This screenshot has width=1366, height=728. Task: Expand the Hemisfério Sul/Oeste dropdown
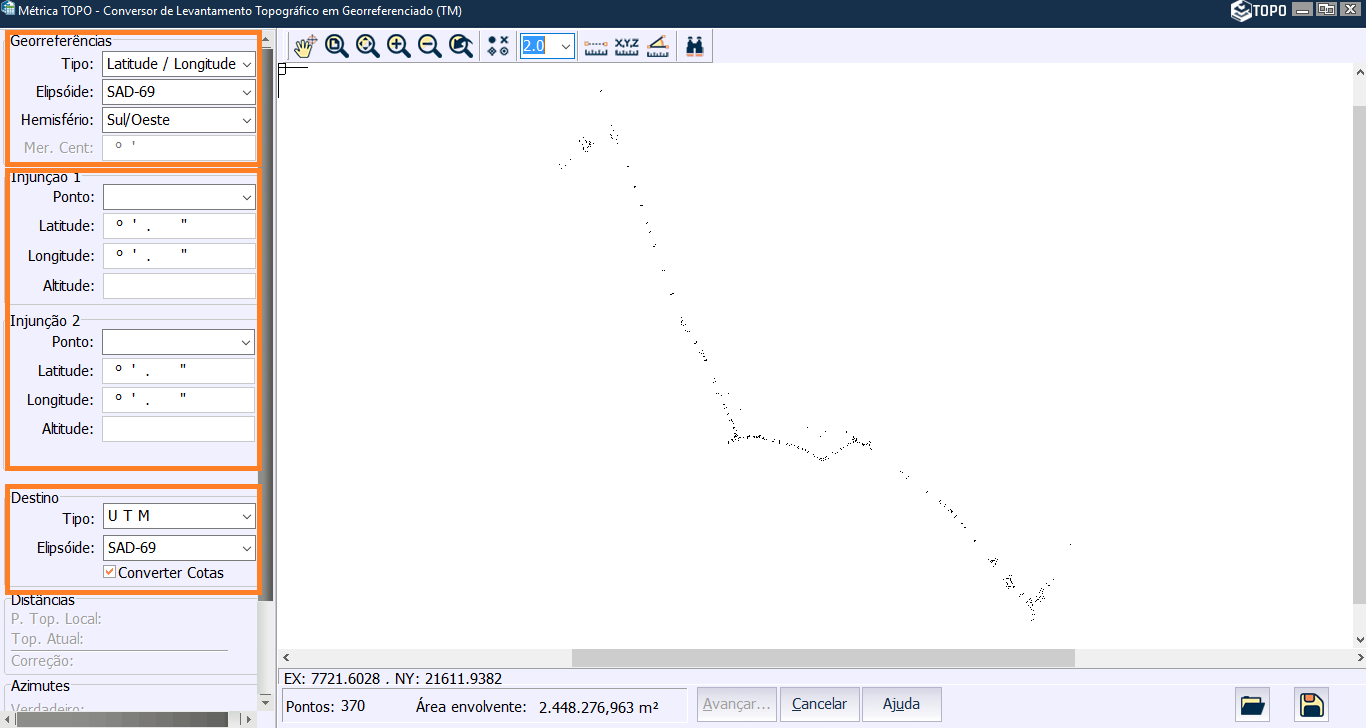point(246,120)
